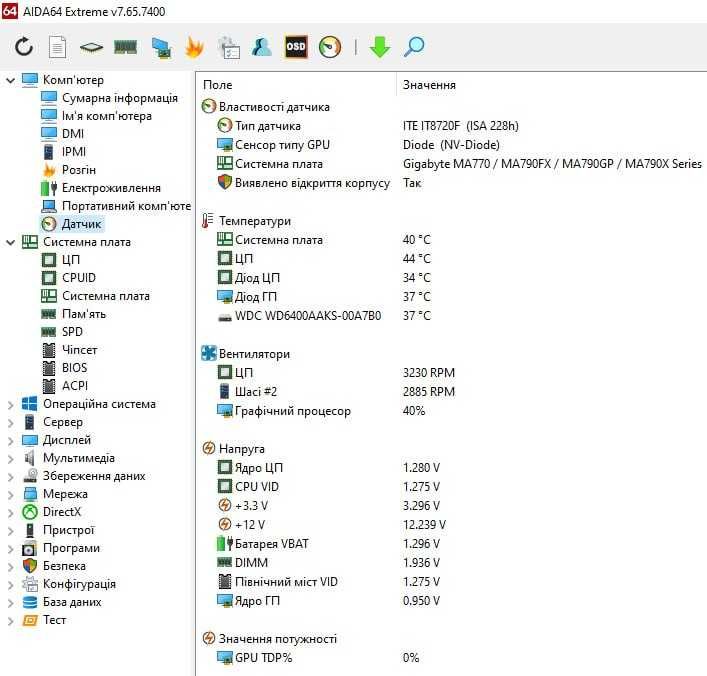This screenshot has width=707, height=676.
Task: Collapse the Системна плата tree node
Action: (10, 243)
